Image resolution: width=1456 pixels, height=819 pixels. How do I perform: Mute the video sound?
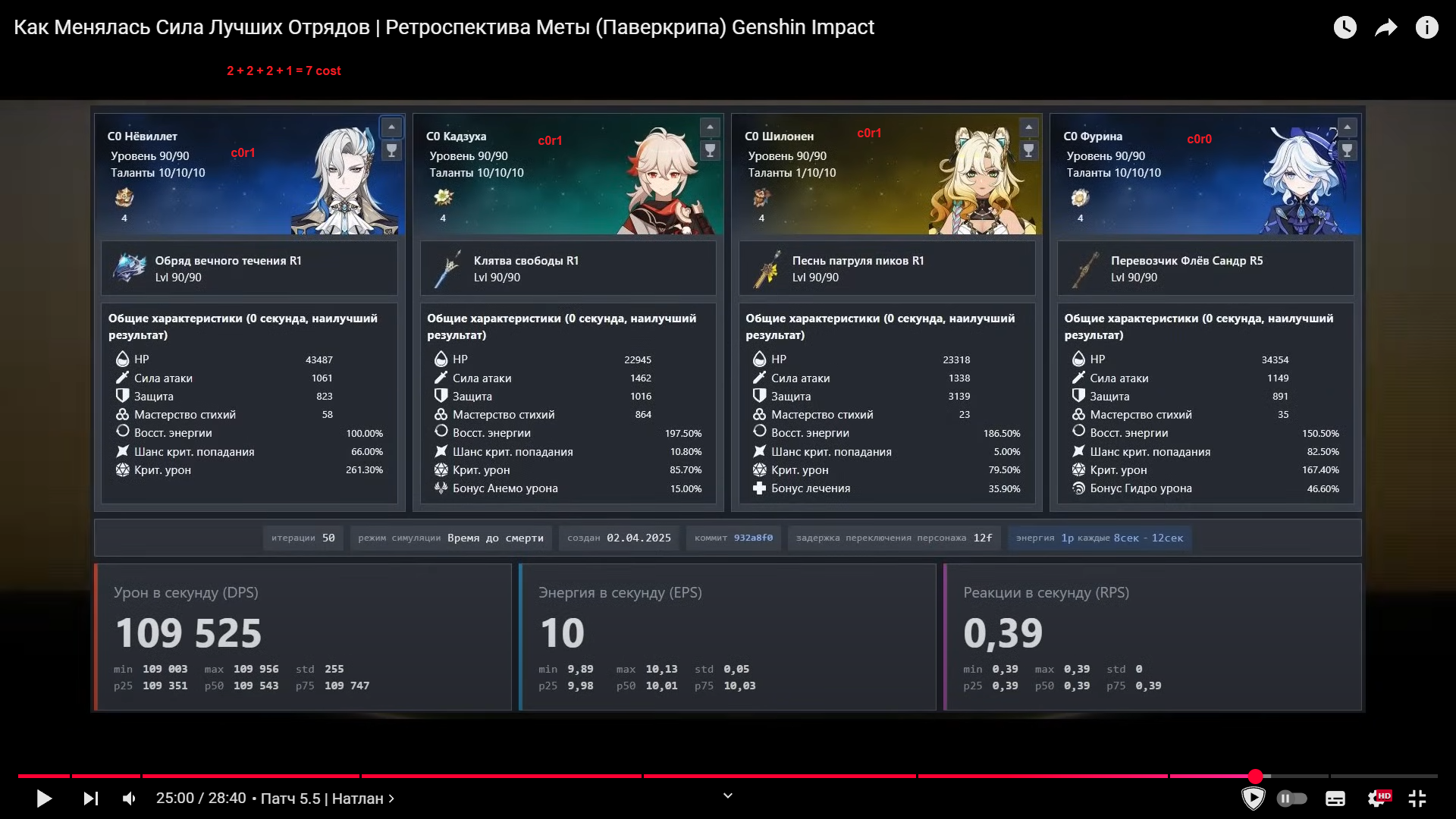tap(130, 799)
